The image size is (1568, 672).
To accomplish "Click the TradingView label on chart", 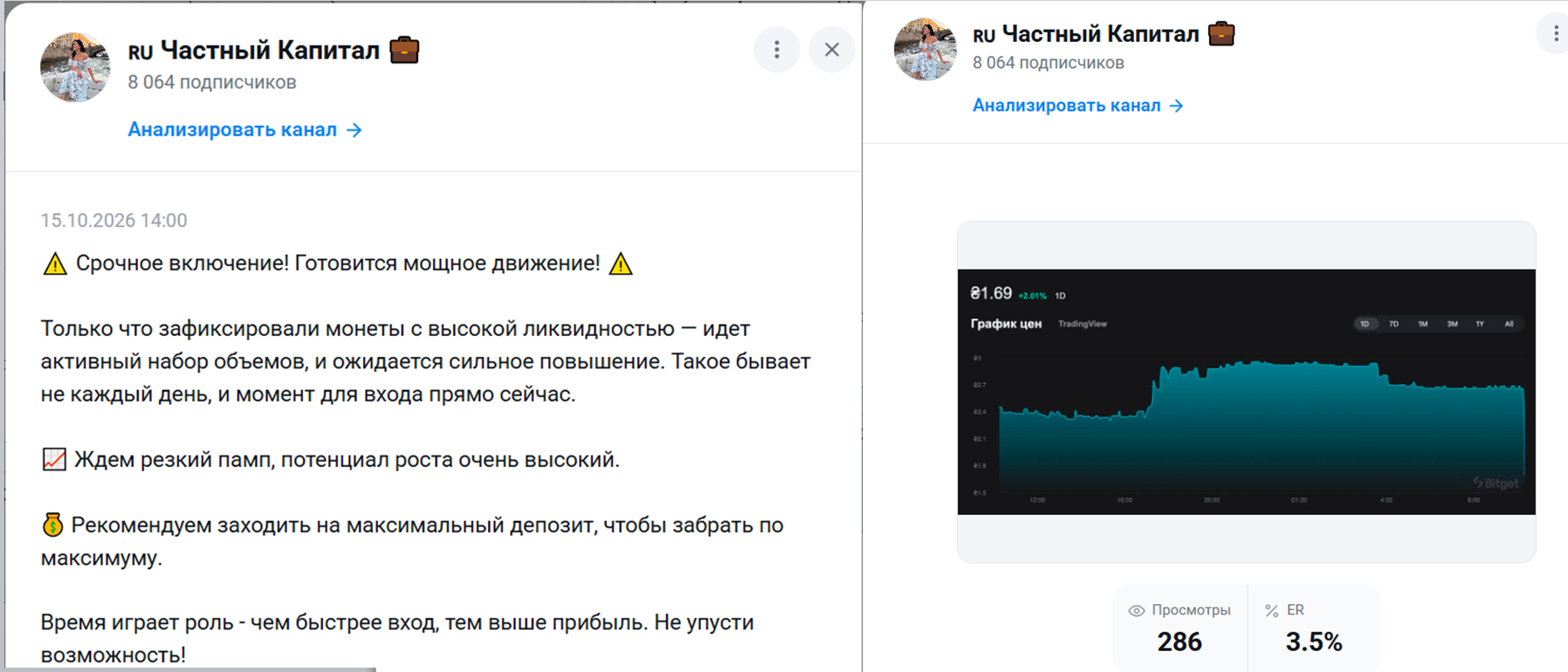I will coord(1083,324).
